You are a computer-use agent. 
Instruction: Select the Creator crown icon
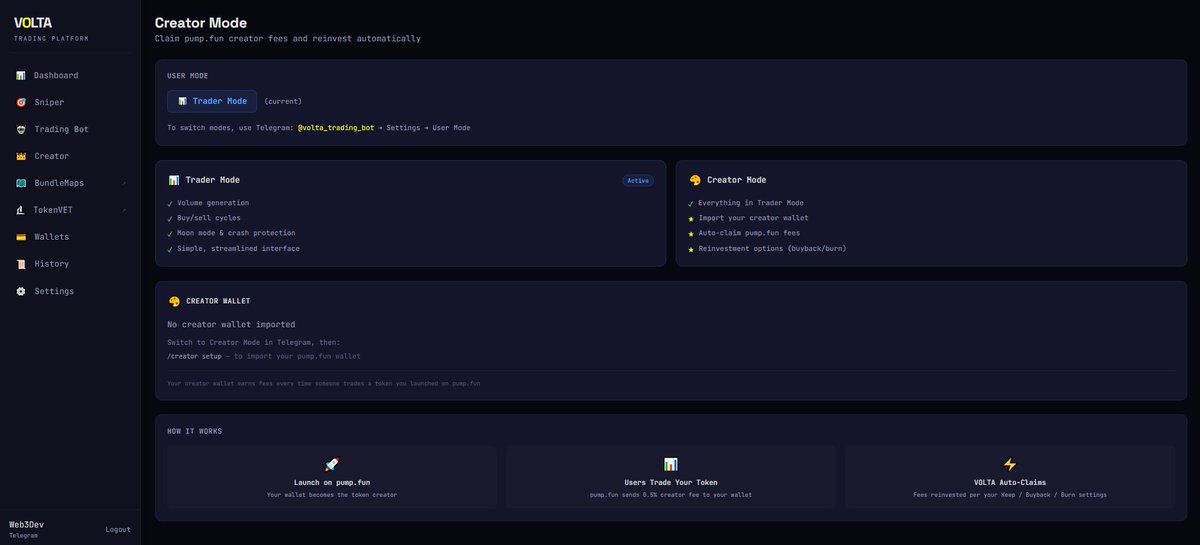click(20, 156)
